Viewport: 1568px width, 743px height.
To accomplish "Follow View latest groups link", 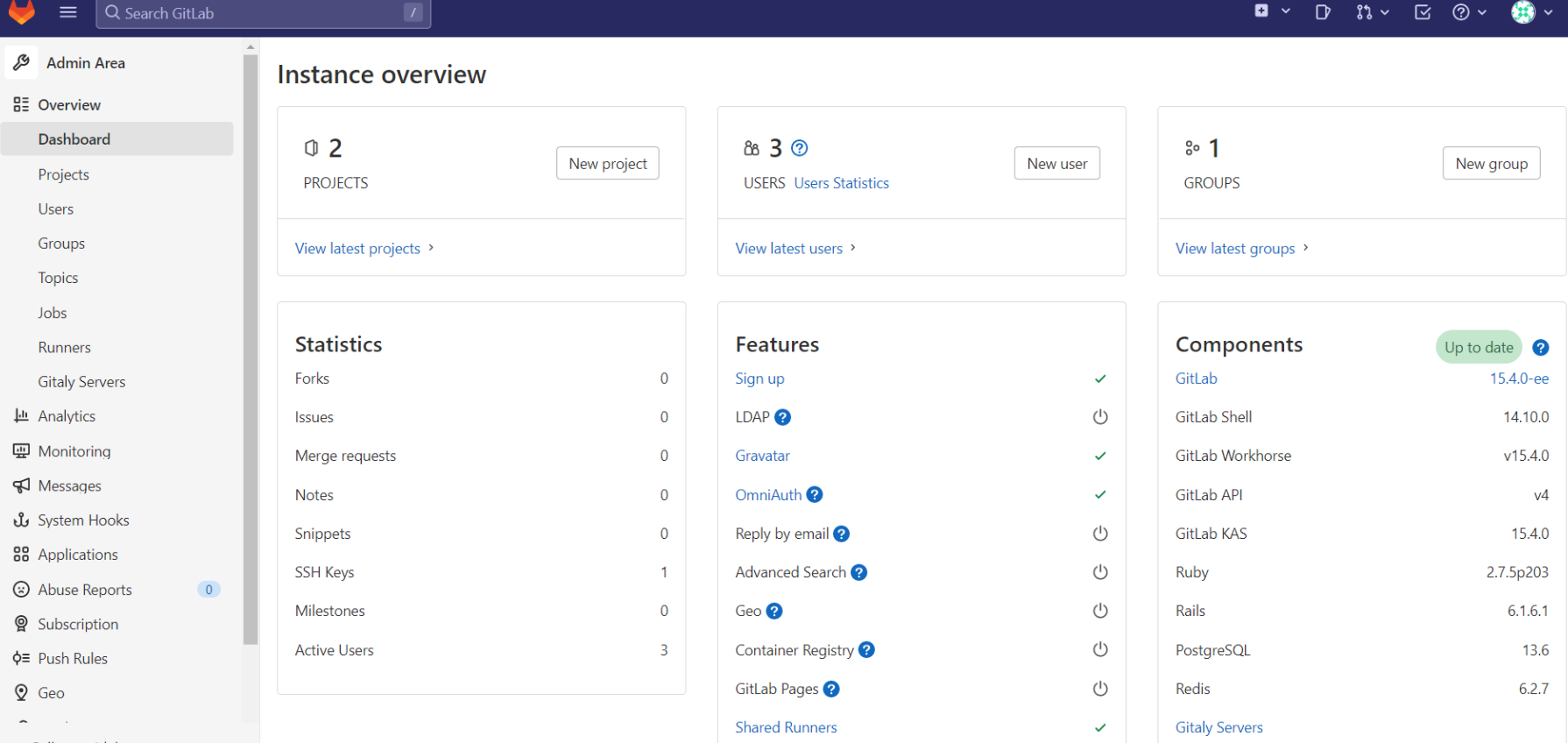I will (x=1242, y=249).
